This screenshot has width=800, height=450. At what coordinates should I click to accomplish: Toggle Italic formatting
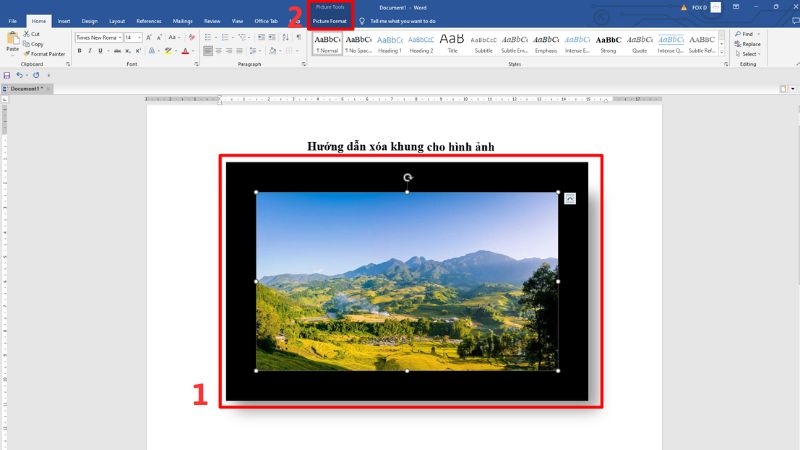pyautogui.click(x=91, y=51)
